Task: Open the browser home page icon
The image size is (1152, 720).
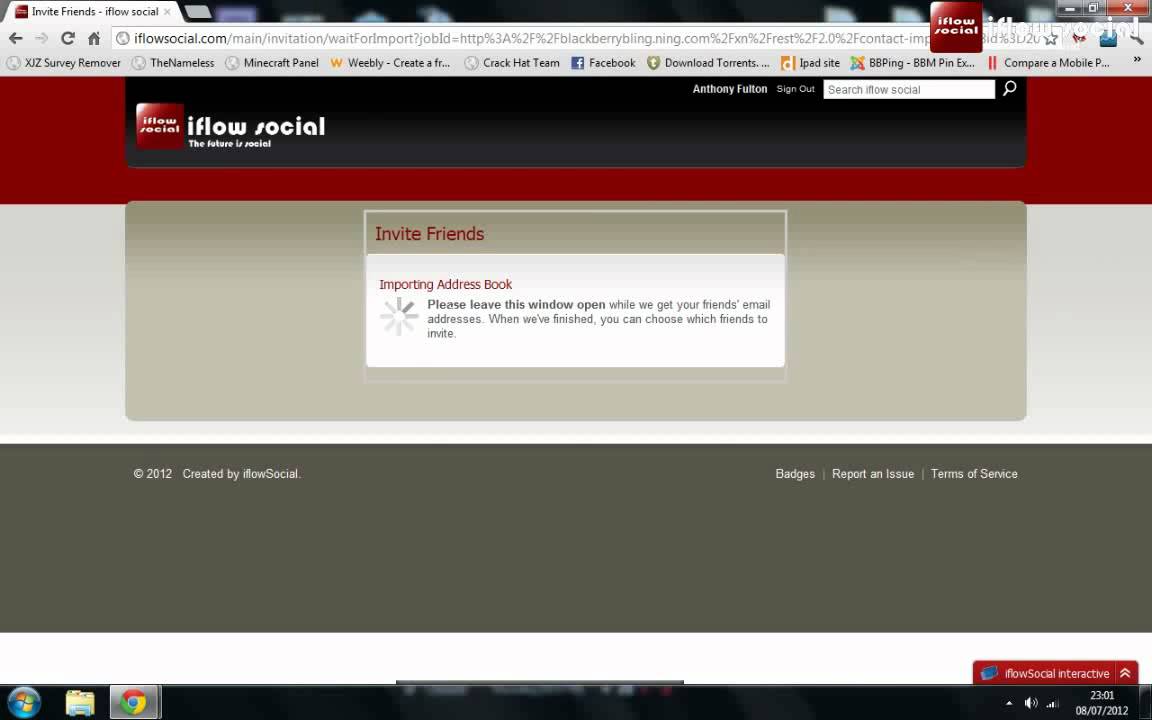Action: 94,38
